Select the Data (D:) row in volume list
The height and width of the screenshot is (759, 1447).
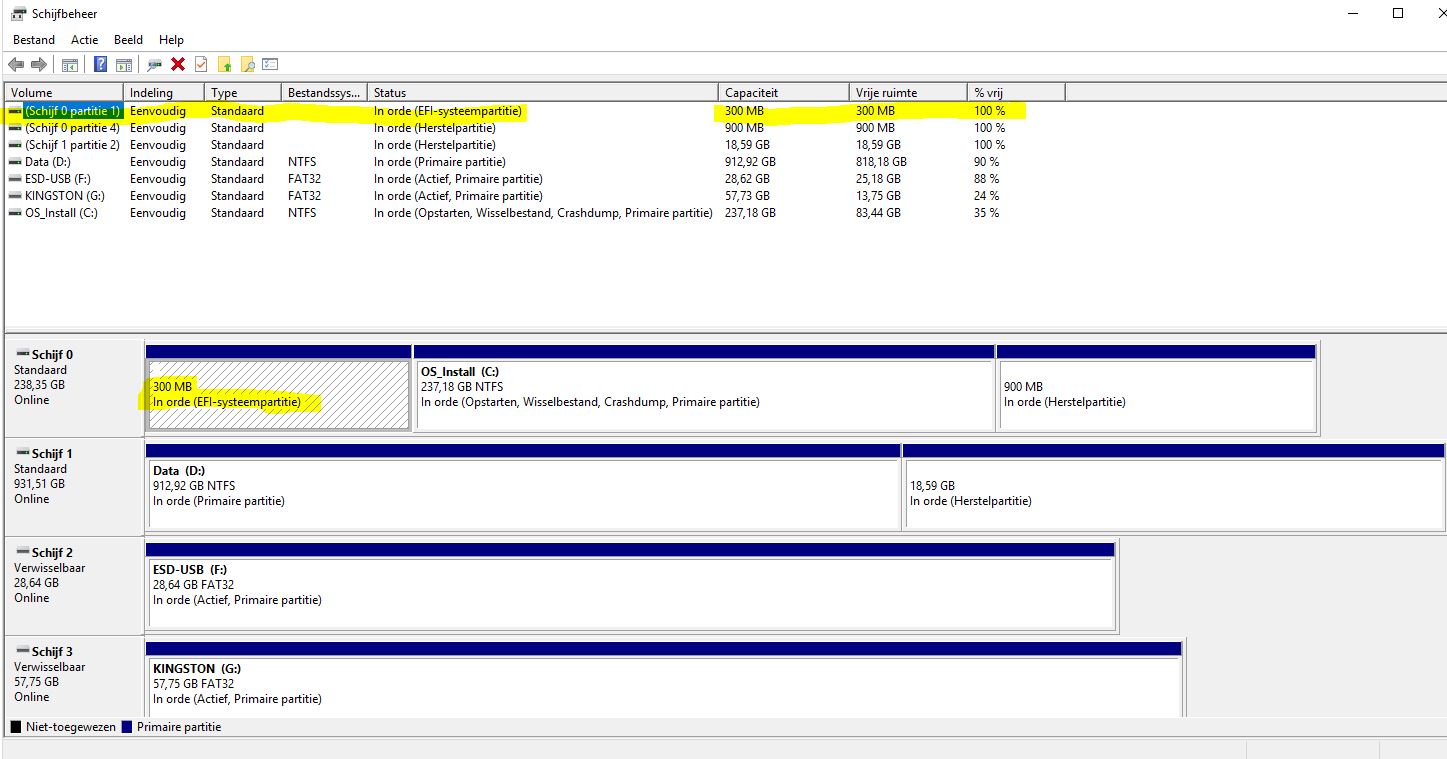click(50, 162)
